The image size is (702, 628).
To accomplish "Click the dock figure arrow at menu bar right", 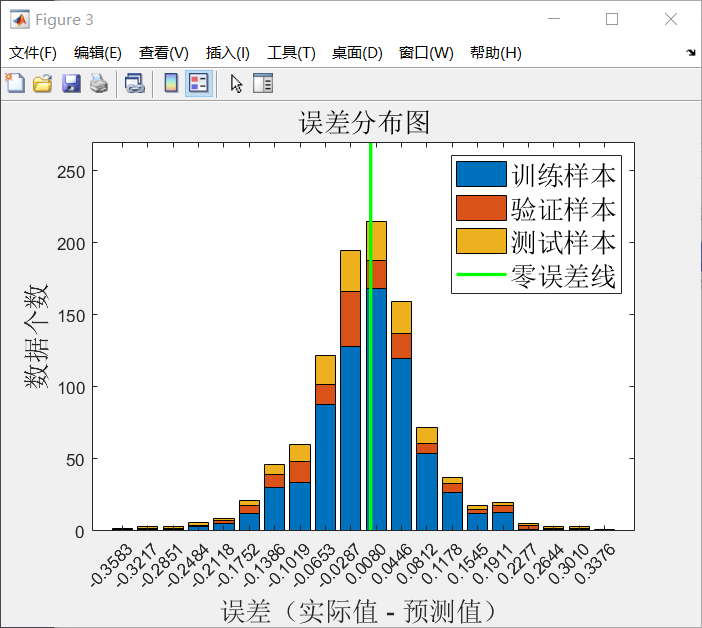I will coord(691,52).
